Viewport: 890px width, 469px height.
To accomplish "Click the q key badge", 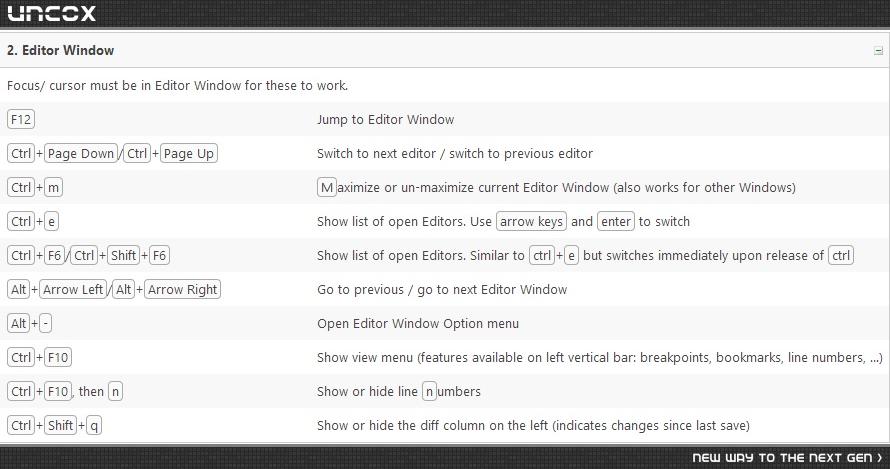I will click(94, 425).
